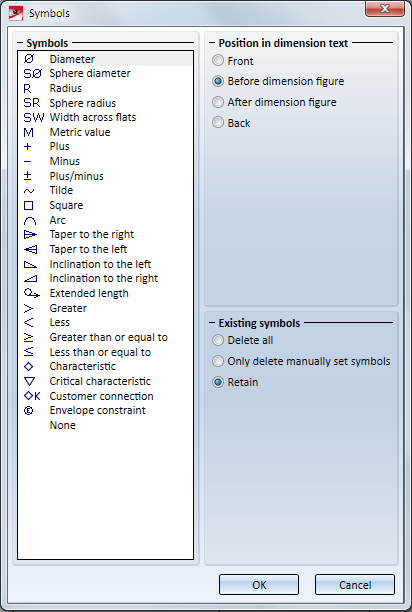Choose the Taper to the right icon

click(x=30, y=235)
